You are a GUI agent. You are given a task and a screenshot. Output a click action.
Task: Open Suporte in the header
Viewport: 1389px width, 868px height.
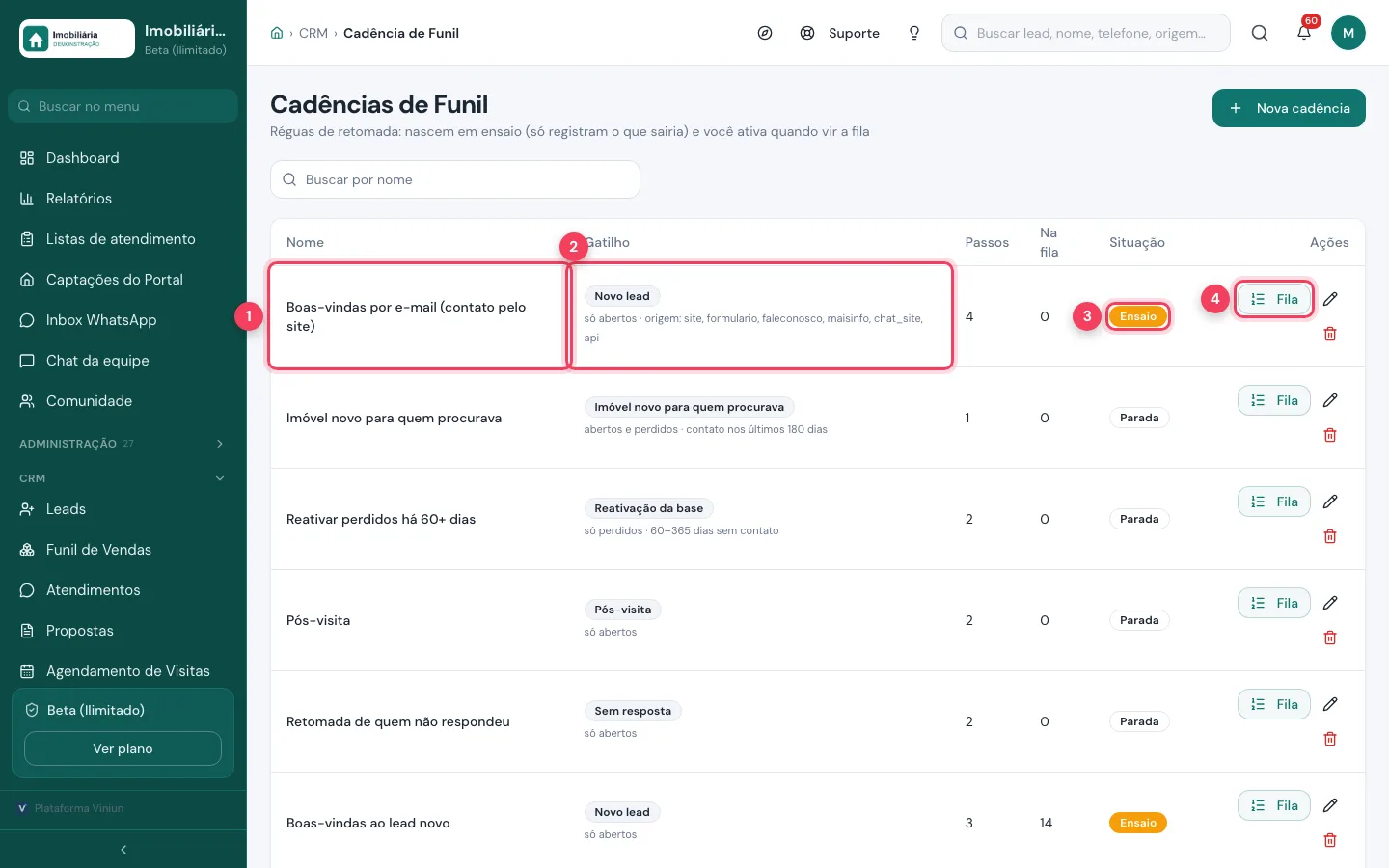(x=840, y=33)
